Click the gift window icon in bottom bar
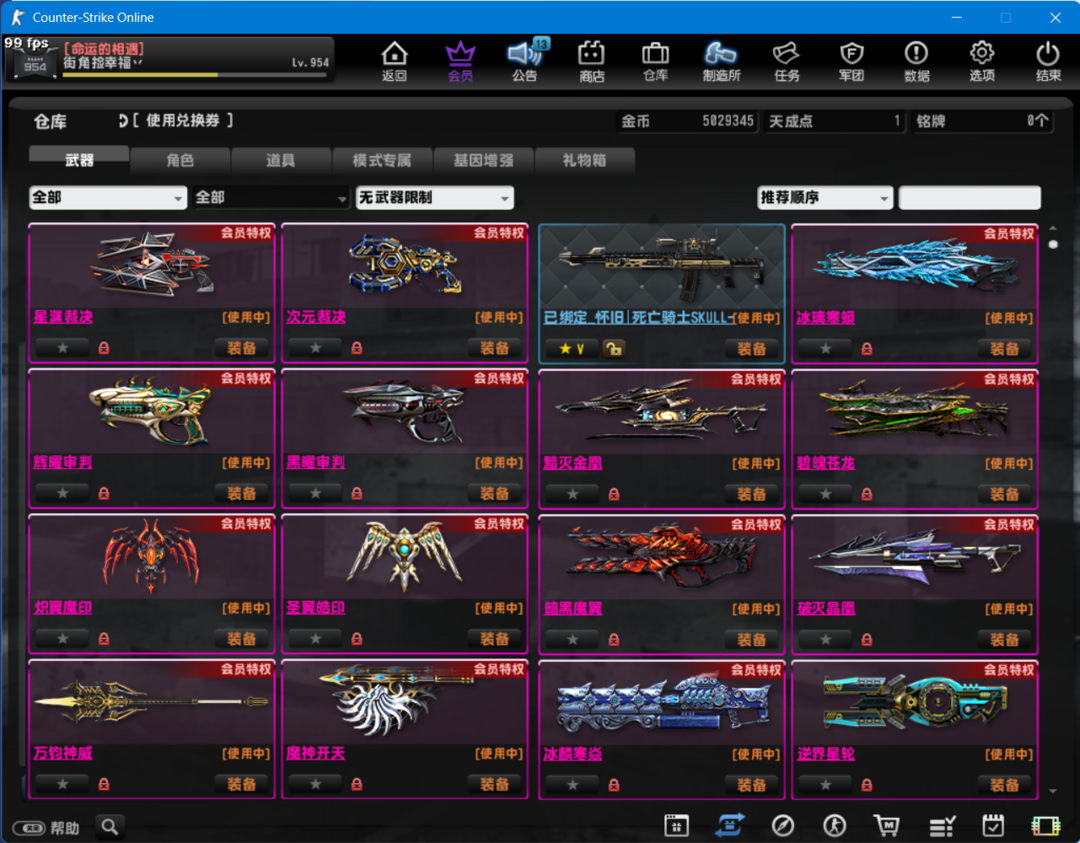 (x=676, y=825)
